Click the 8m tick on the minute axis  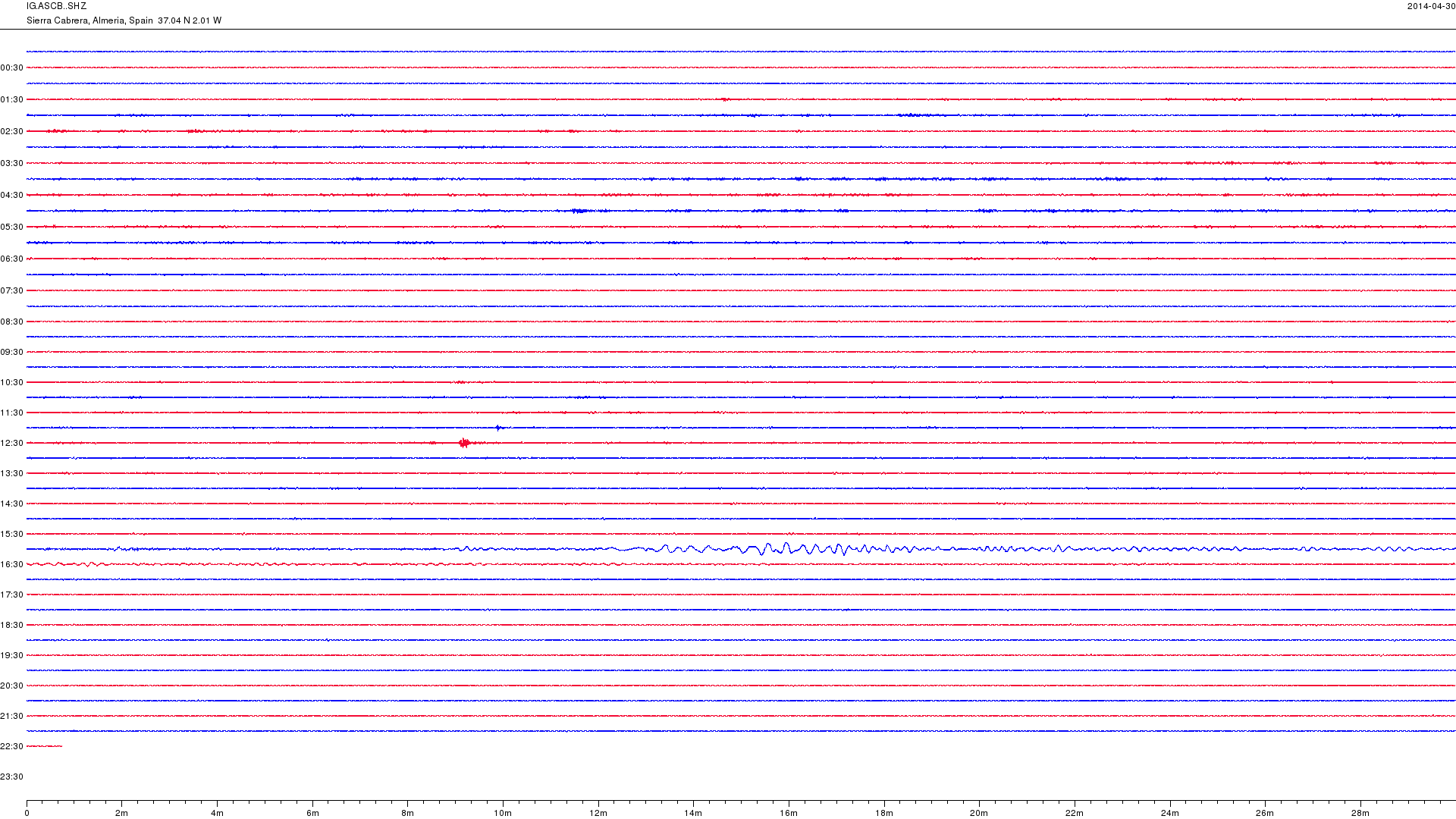pos(407,813)
